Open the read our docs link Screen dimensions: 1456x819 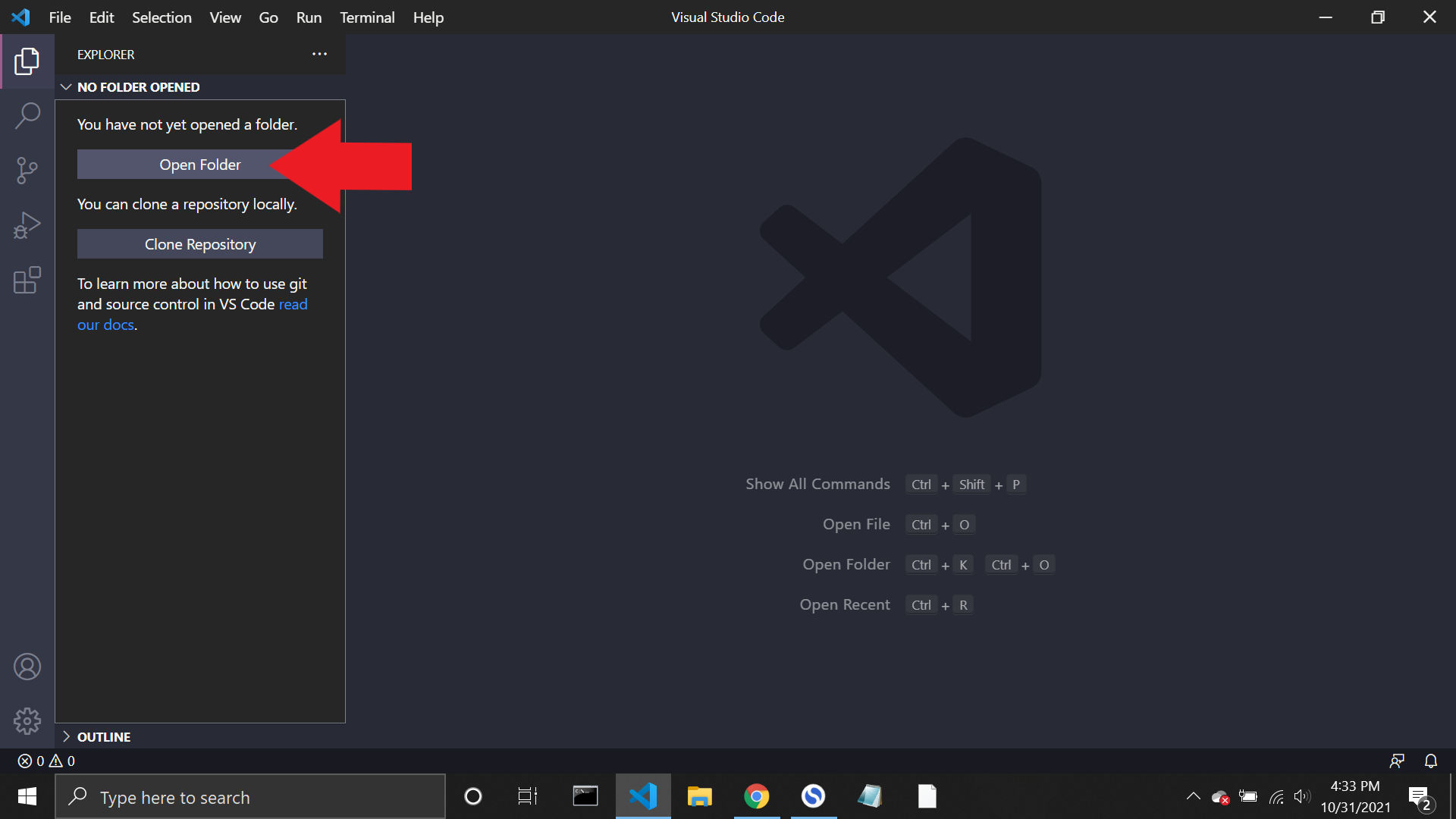(x=294, y=304)
